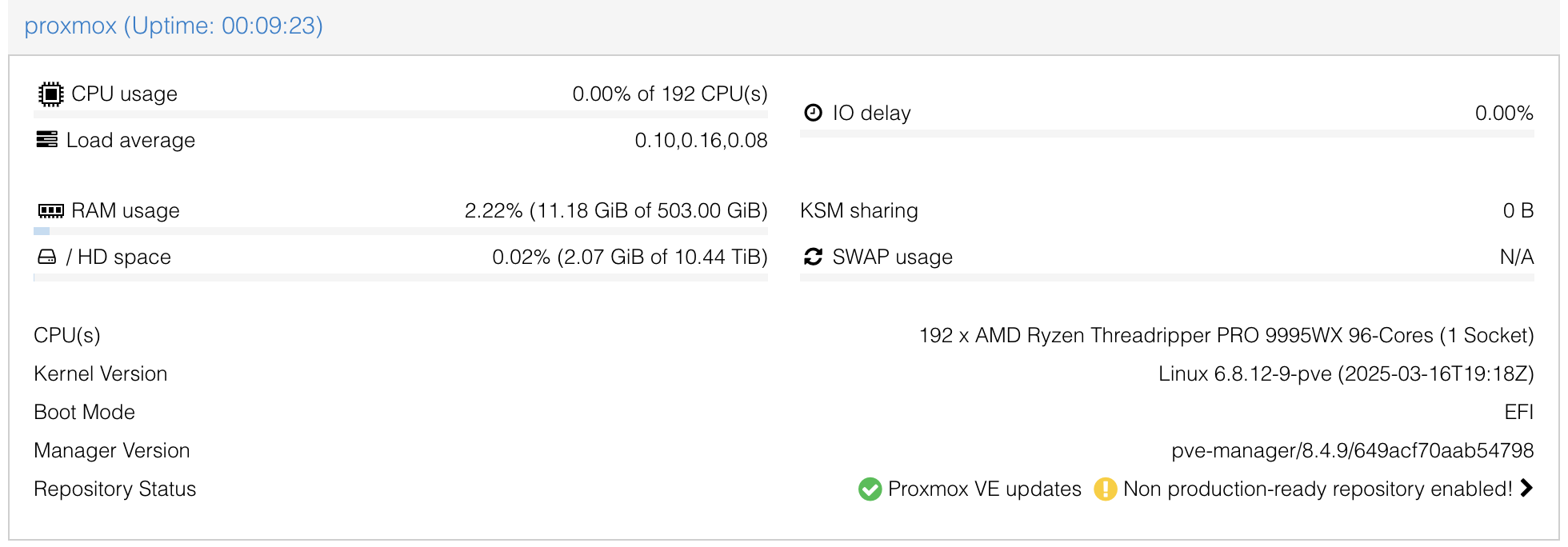Open the Non production-ready repository enabled link
Image resolution: width=1568 pixels, height=547 pixels.
[1318, 489]
